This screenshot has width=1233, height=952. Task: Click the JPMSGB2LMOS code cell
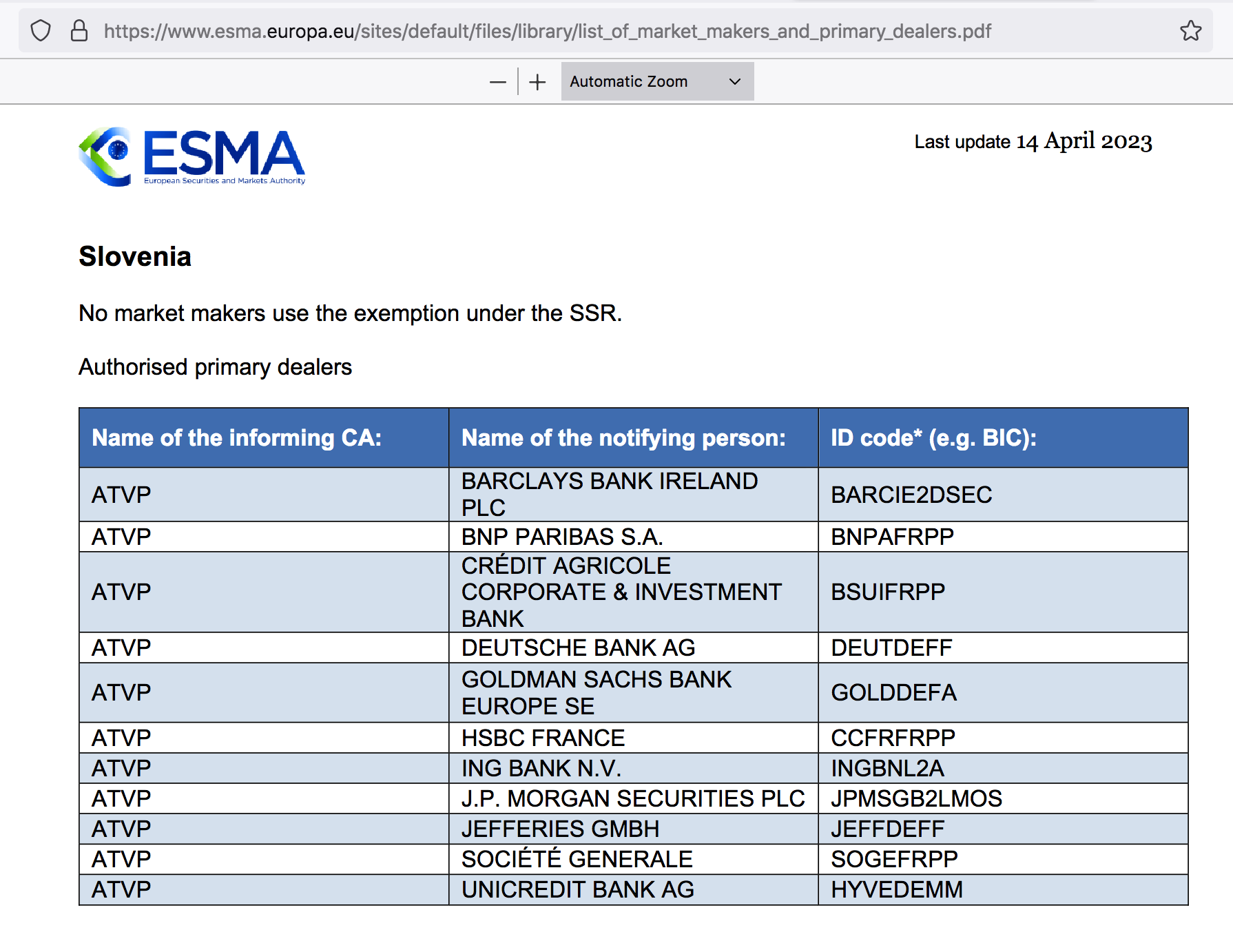[x=1003, y=798]
